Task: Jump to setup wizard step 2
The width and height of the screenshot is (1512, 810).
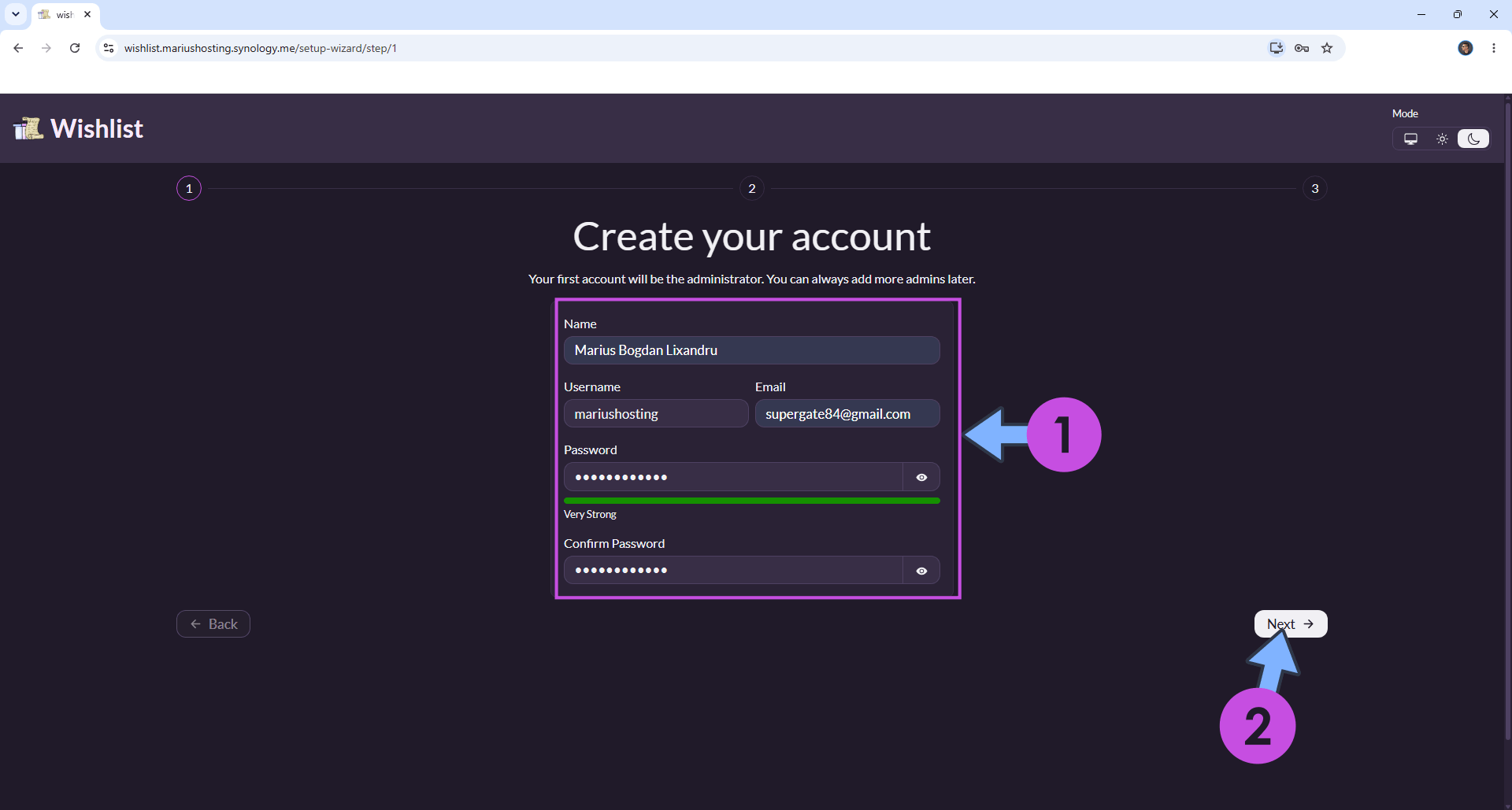Action: (752, 188)
